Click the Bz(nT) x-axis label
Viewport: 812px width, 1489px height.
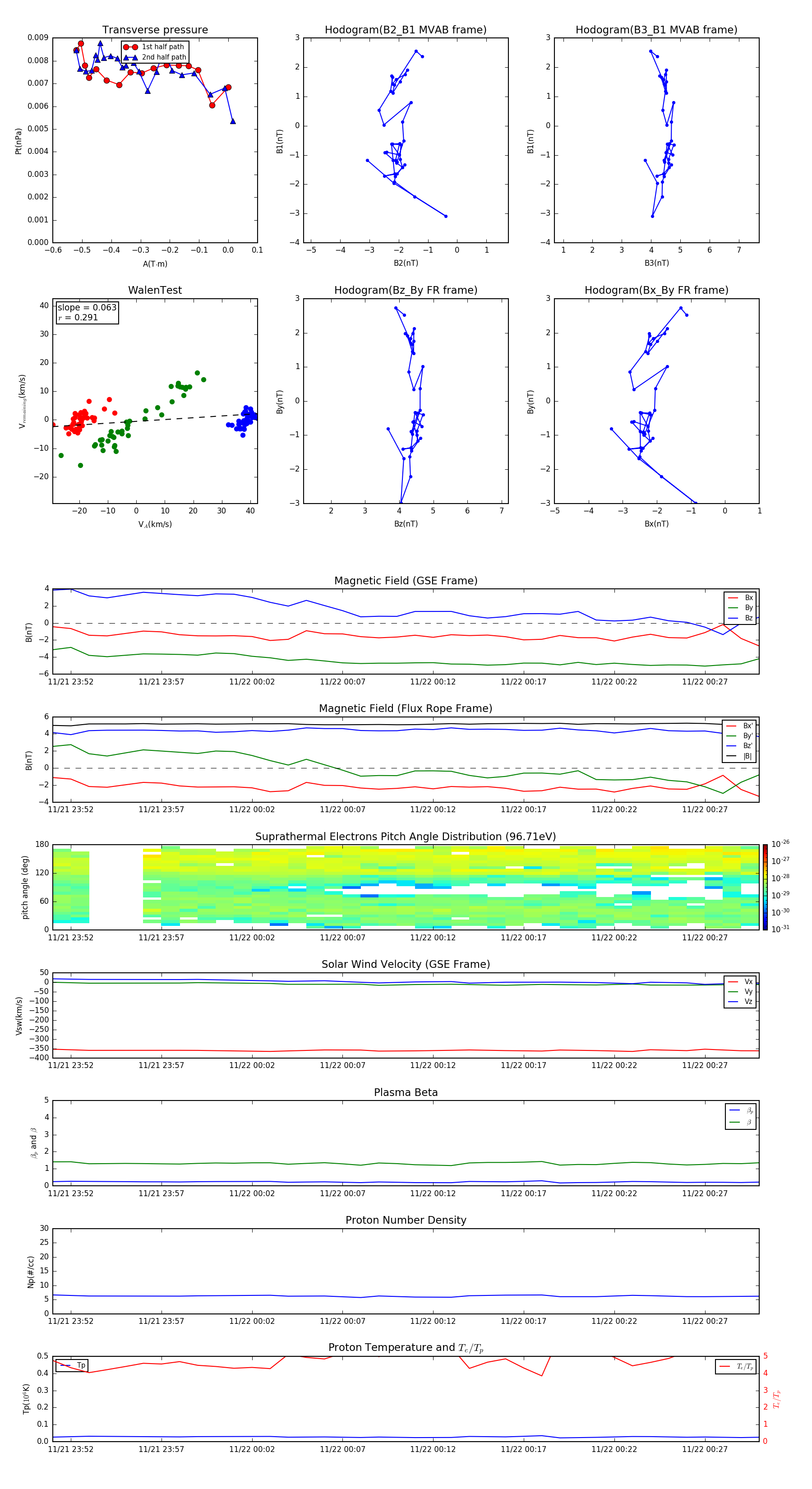pos(406,524)
